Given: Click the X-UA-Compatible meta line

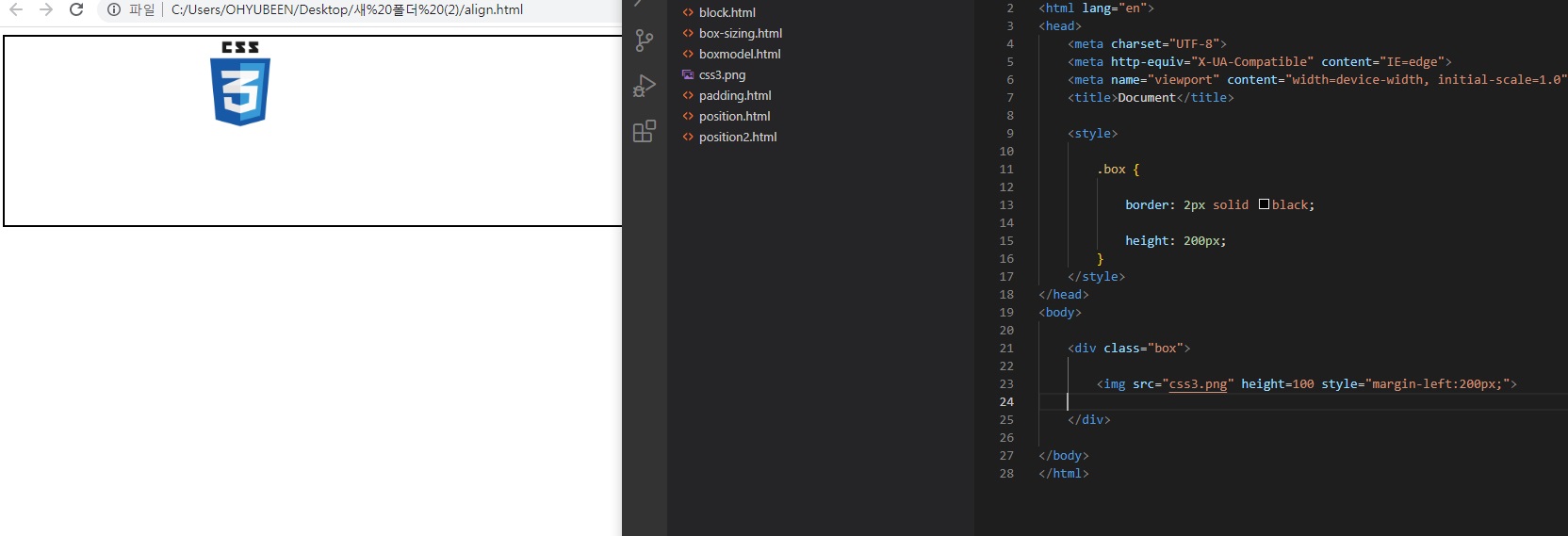Looking at the screenshot, I should [1260, 61].
